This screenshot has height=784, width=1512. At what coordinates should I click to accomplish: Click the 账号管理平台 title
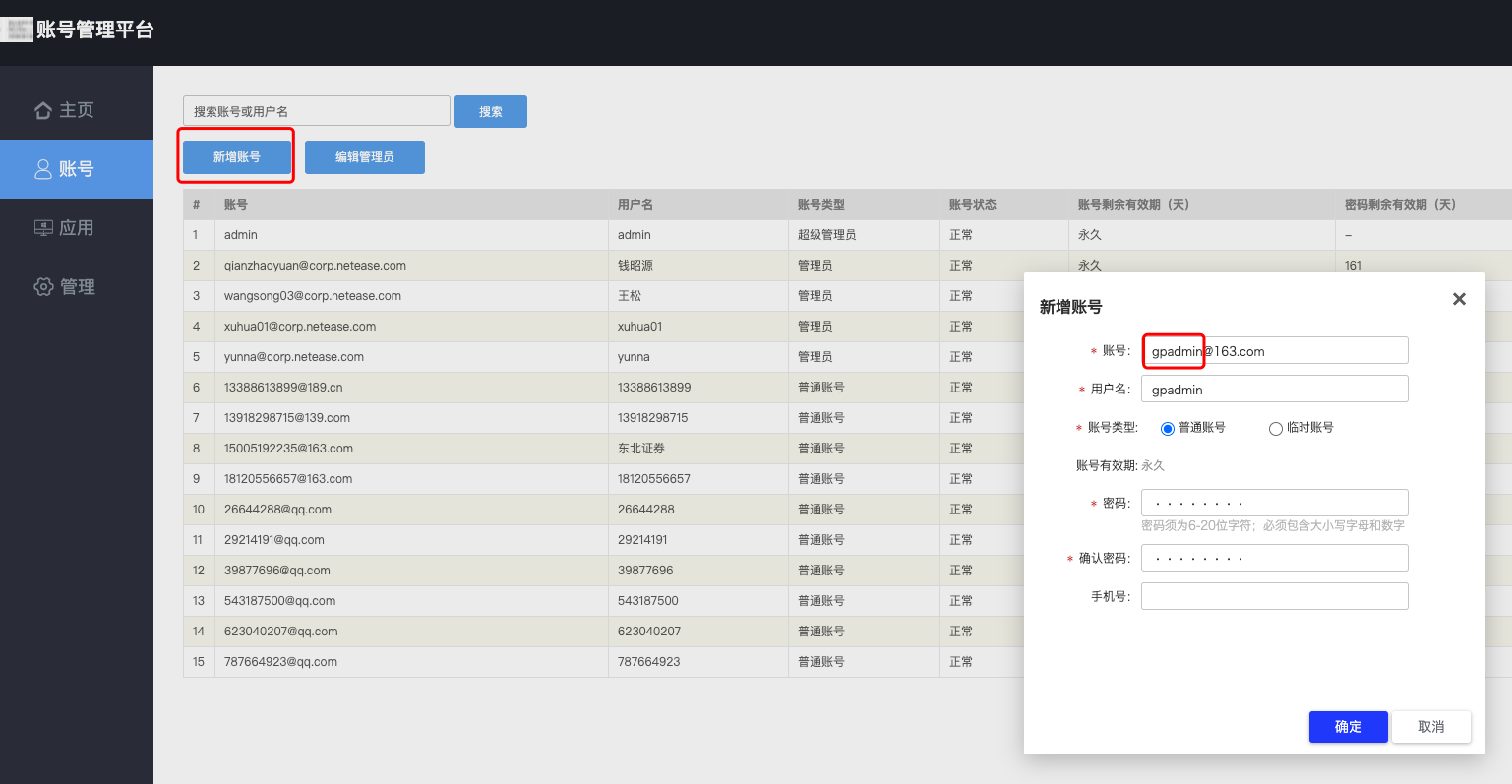[95, 30]
